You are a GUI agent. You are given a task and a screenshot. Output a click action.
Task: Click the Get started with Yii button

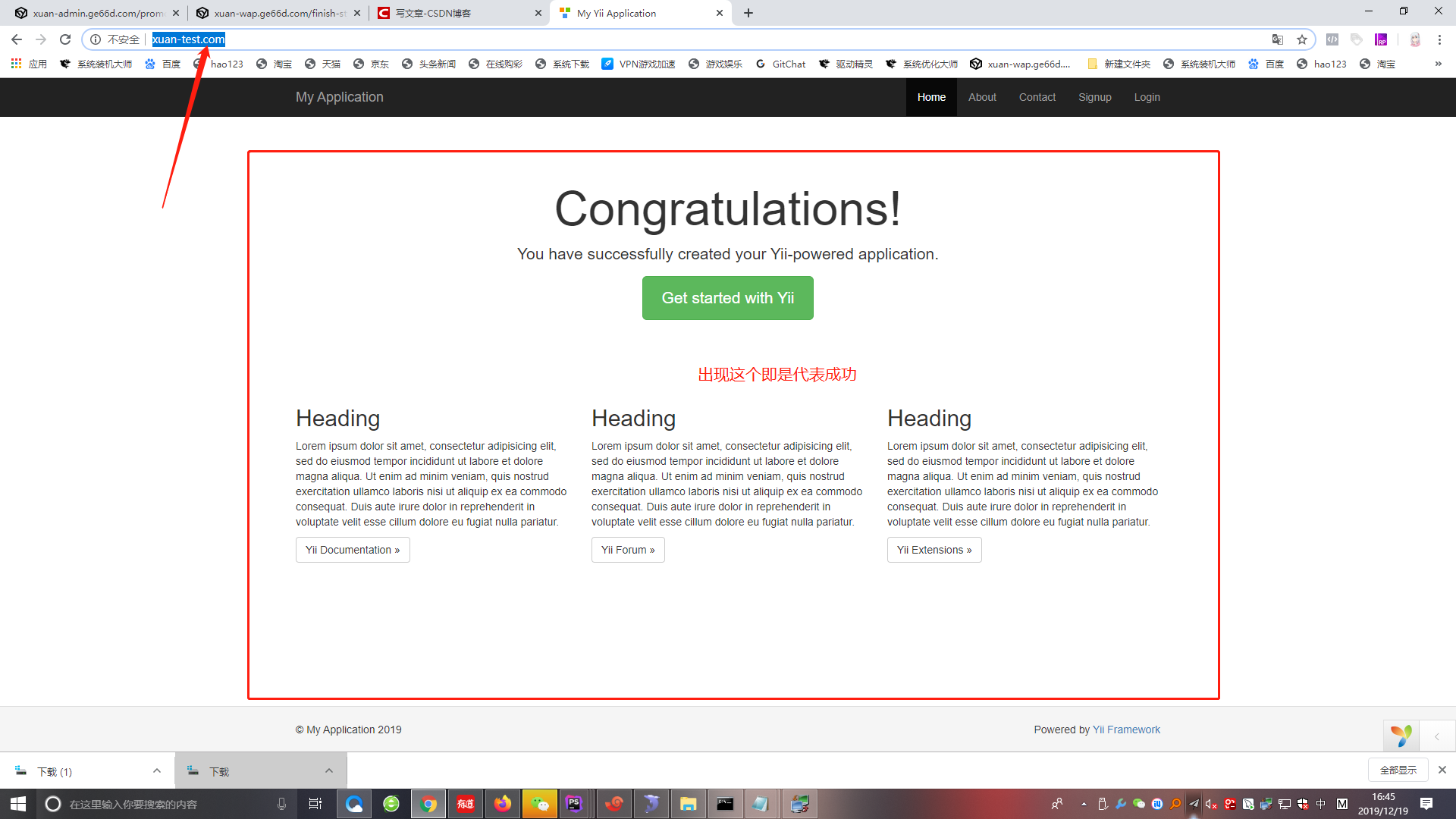coord(727,298)
